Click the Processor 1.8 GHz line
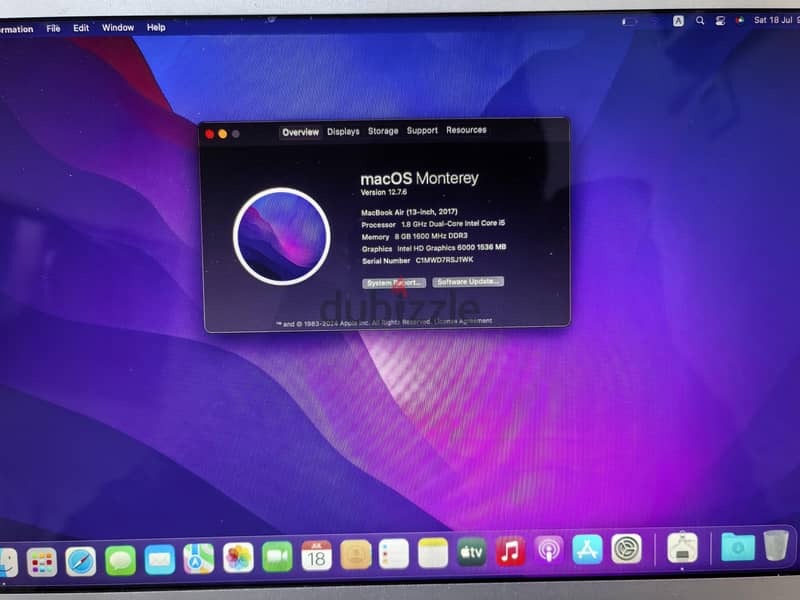800x600 pixels. (x=433, y=224)
